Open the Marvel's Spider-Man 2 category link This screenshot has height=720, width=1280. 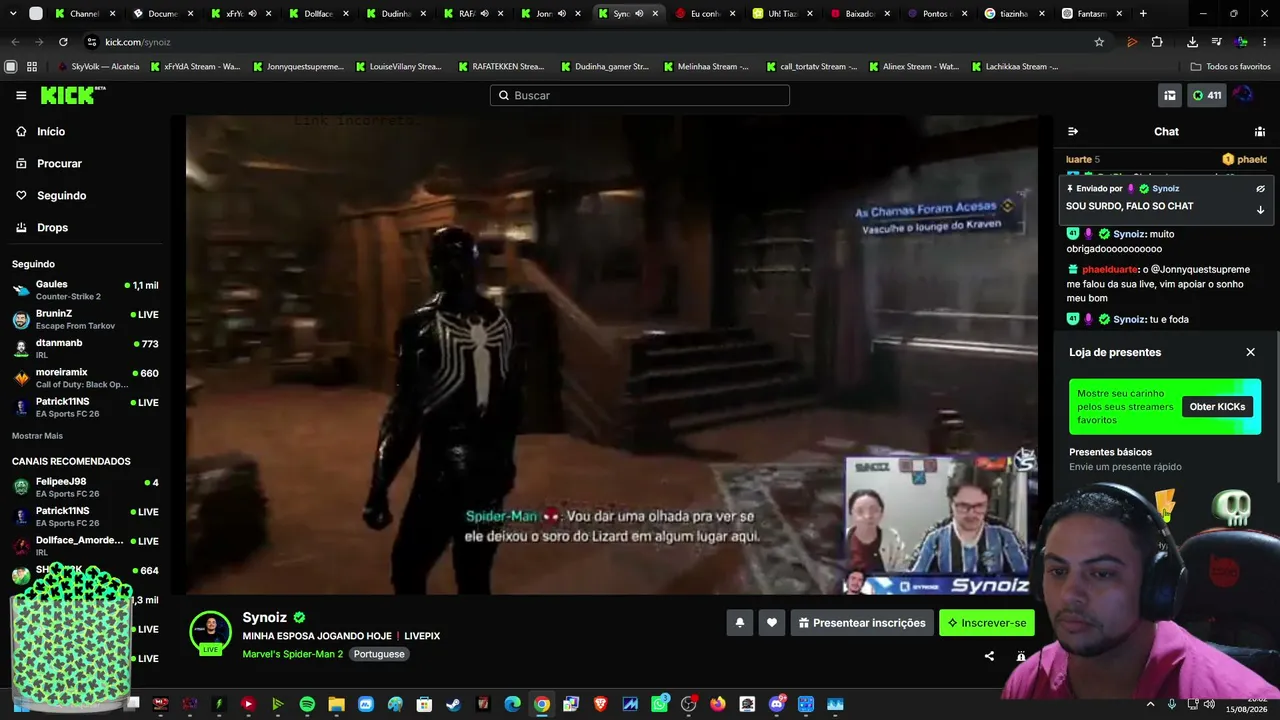292,654
